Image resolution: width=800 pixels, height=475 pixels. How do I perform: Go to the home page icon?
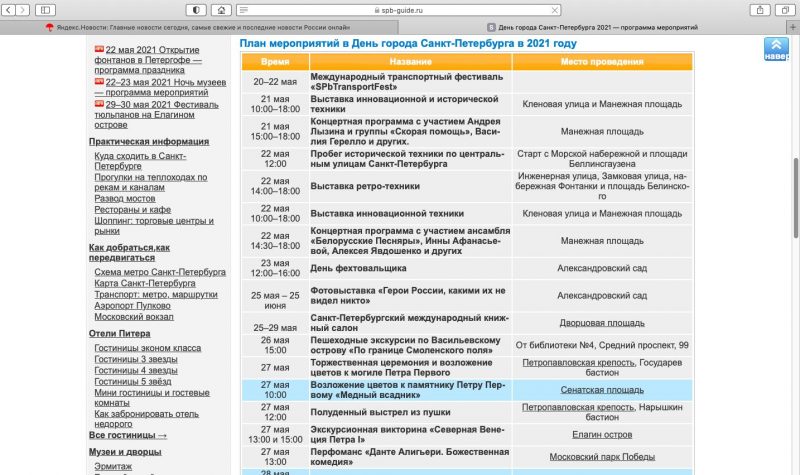tap(222, 9)
